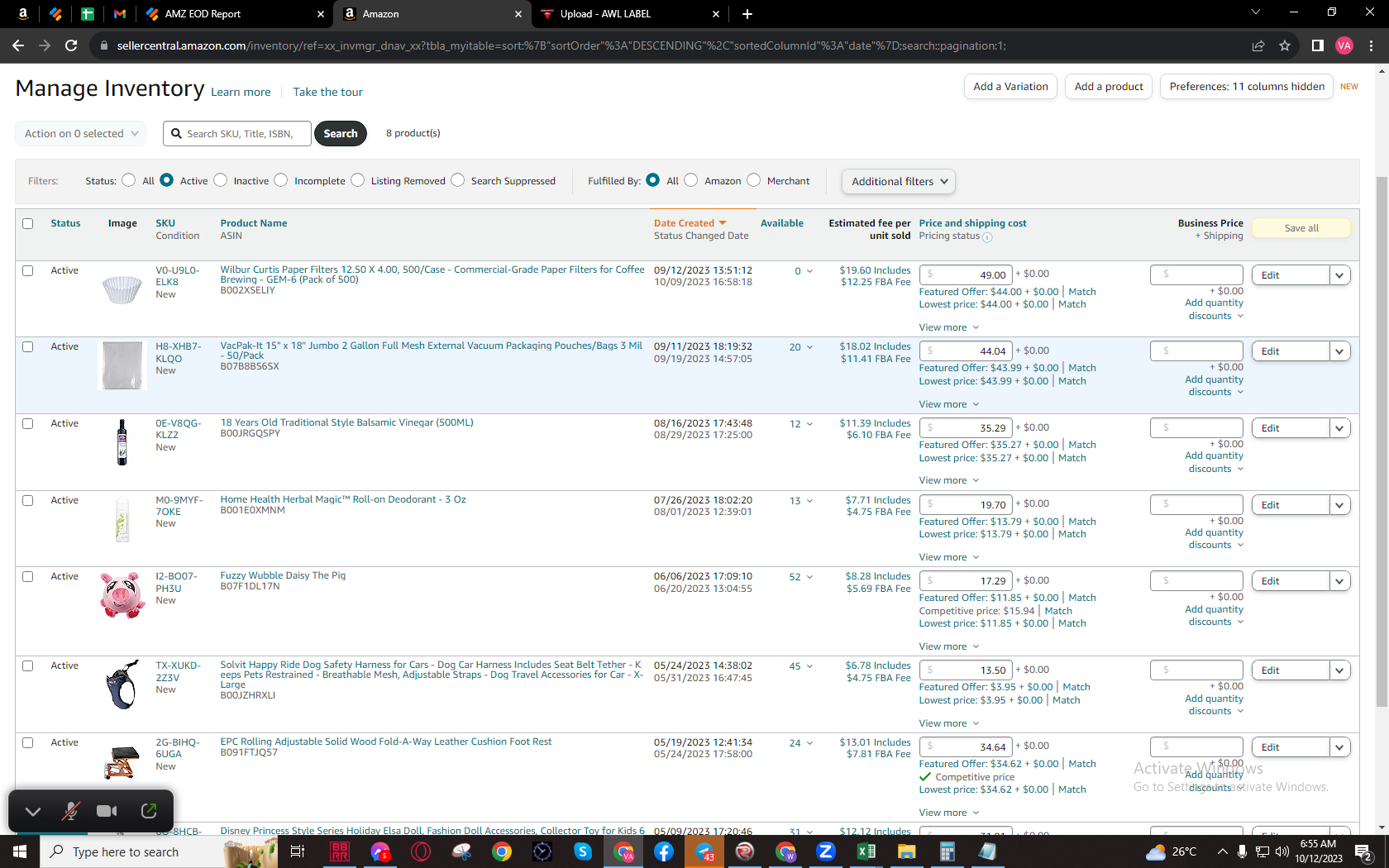Screen dimensions: 1389x868
Task: Select Fulfilled By Merchant radio button
Action: coord(754,180)
